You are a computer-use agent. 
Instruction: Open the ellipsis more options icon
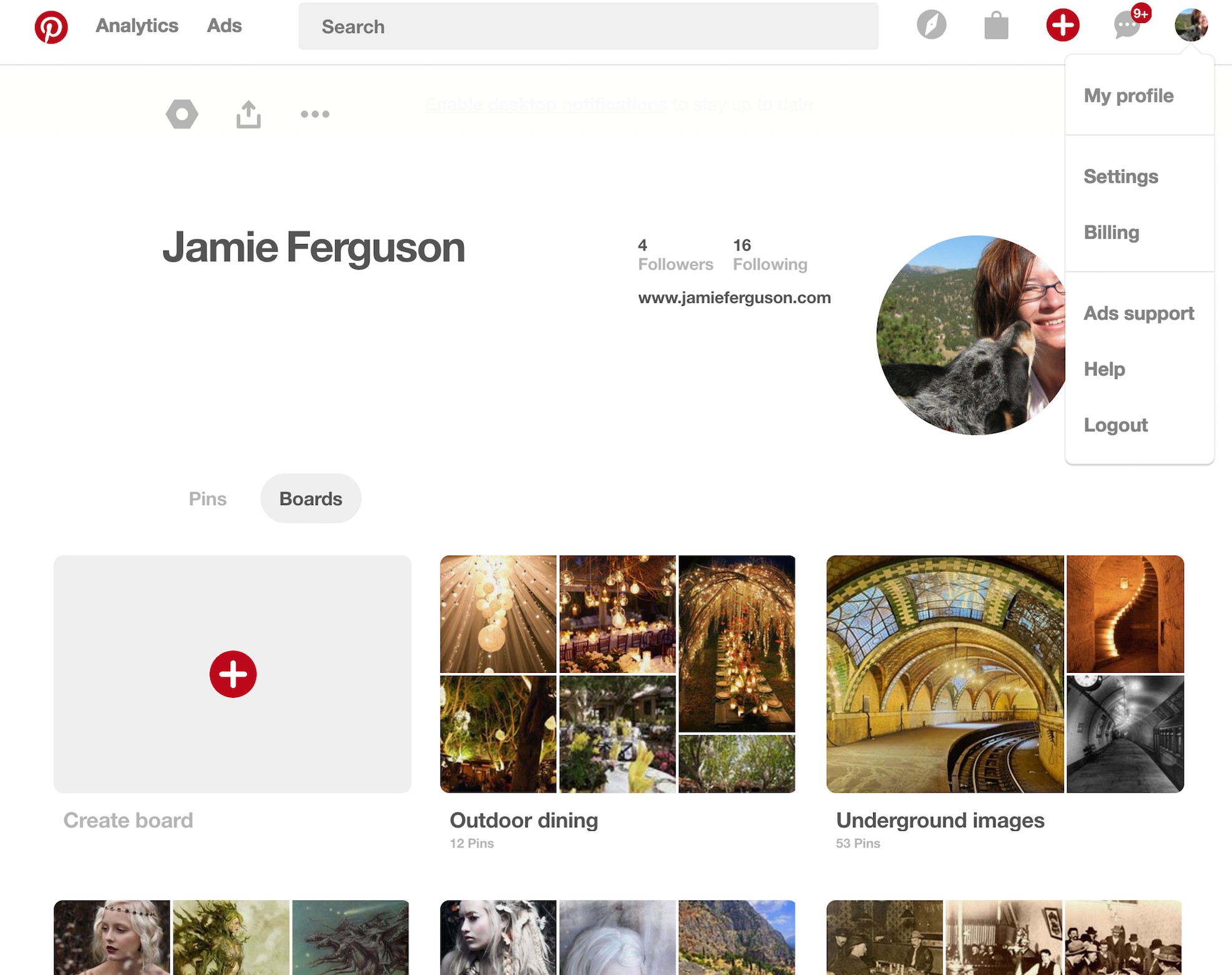pyautogui.click(x=315, y=114)
